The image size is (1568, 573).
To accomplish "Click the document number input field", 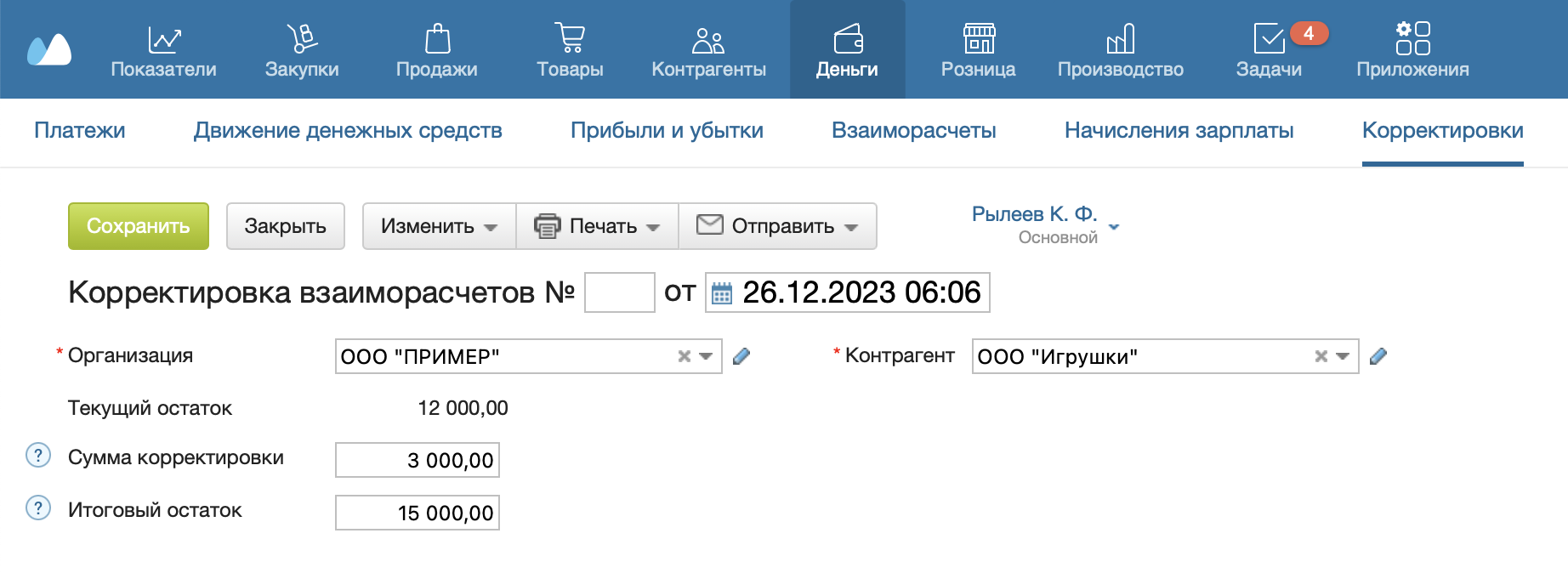I will coord(619,292).
